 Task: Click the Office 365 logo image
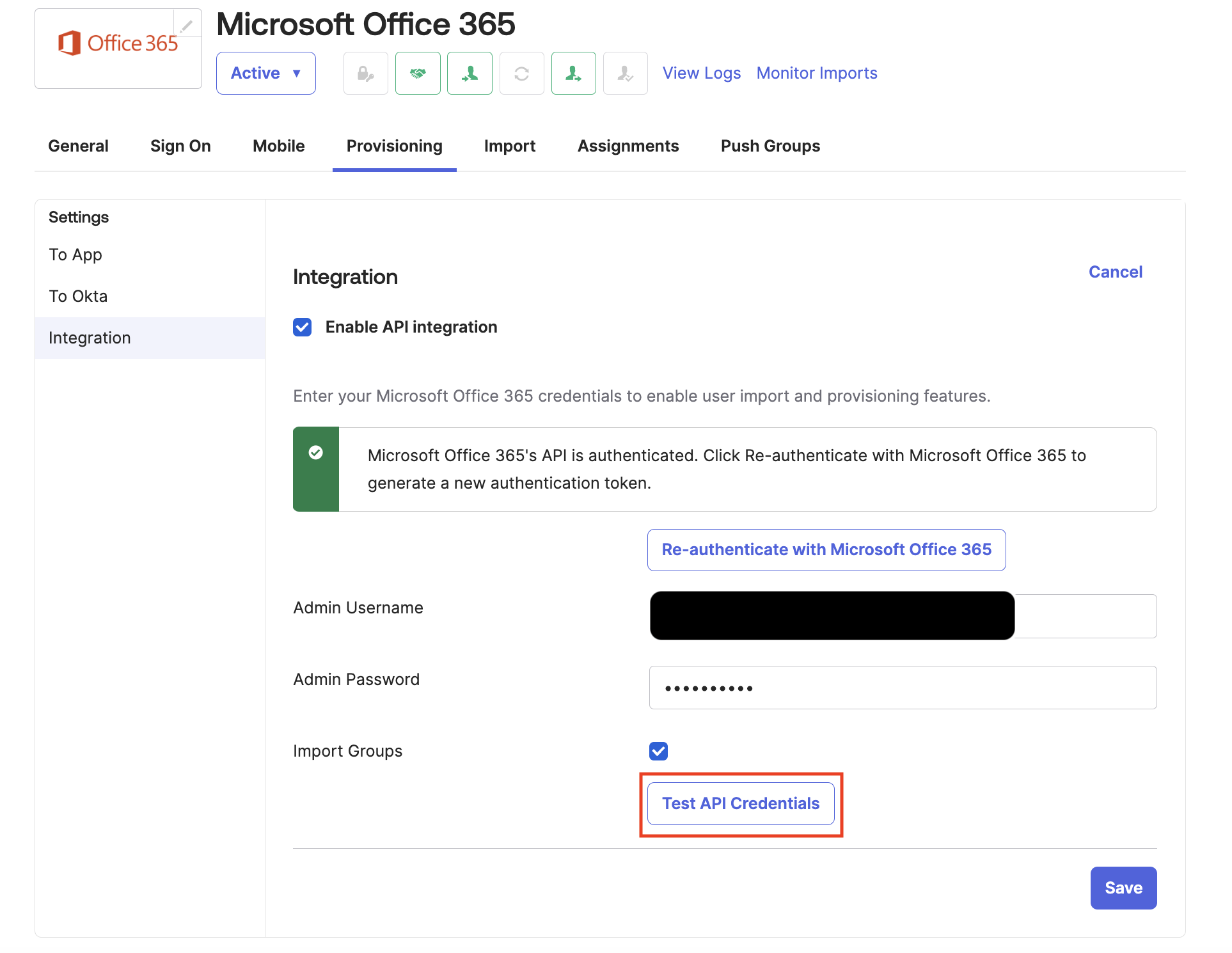click(118, 44)
